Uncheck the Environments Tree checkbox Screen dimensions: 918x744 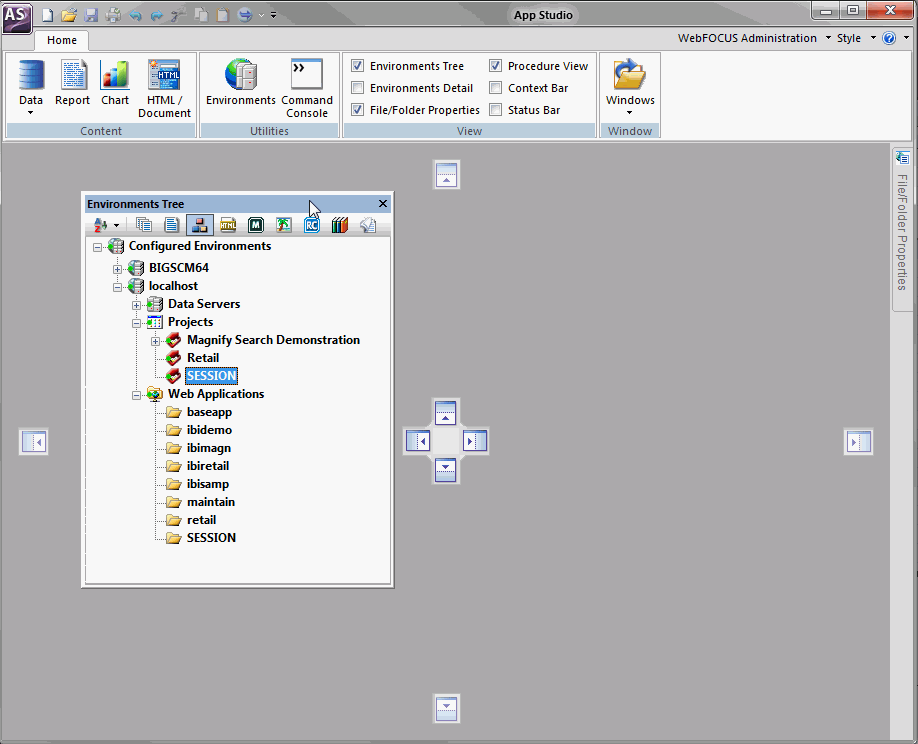pos(358,66)
